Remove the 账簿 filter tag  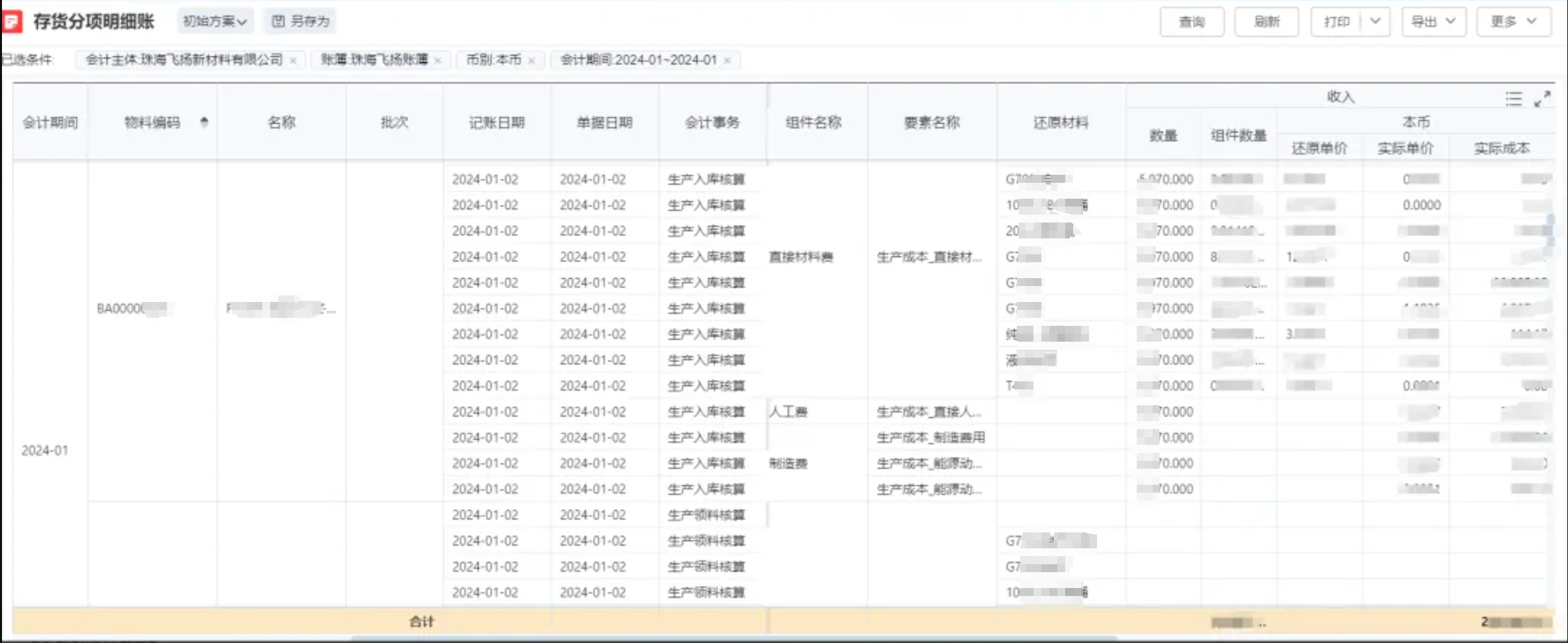click(438, 60)
